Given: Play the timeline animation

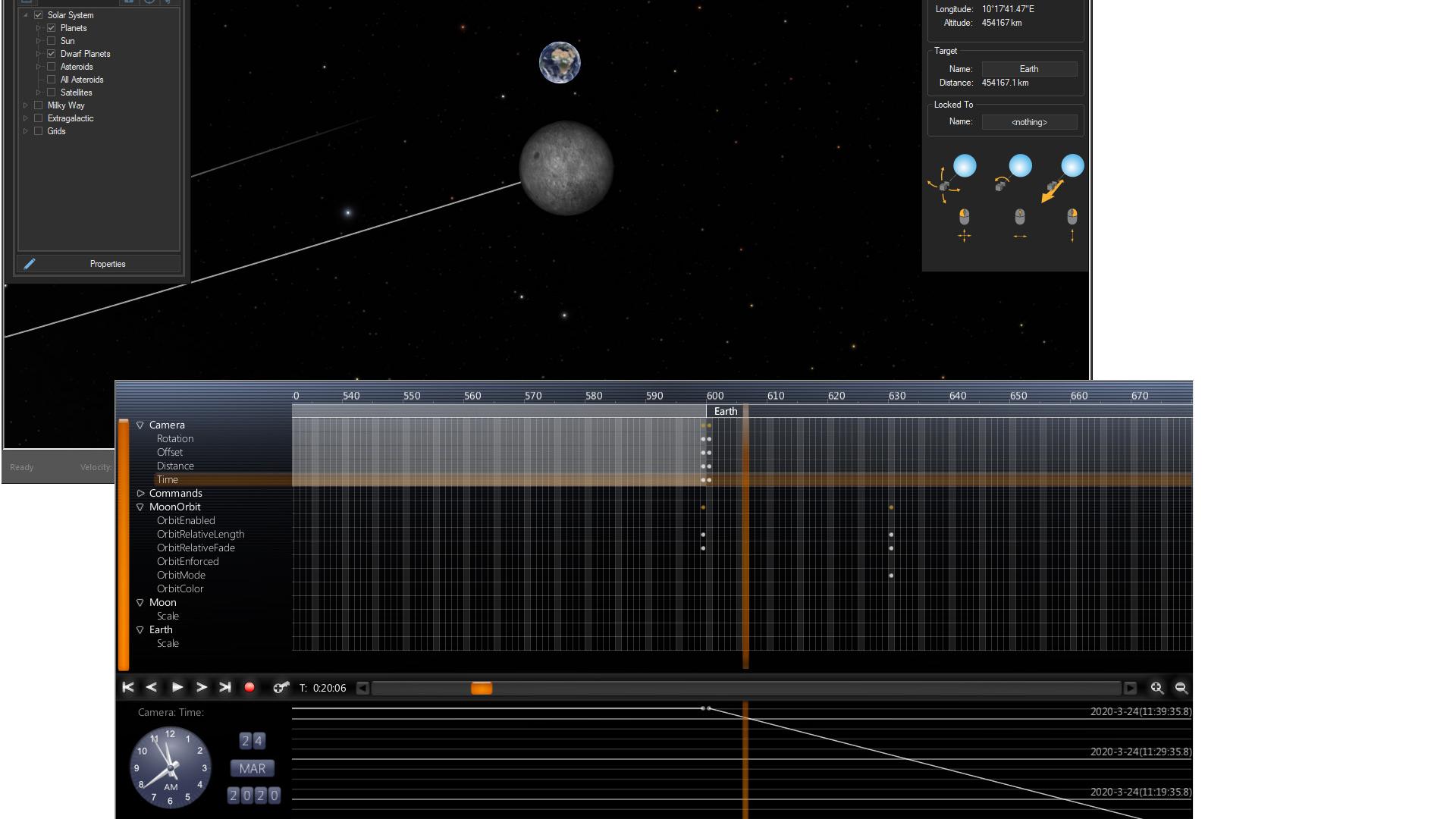Looking at the screenshot, I should click(177, 687).
